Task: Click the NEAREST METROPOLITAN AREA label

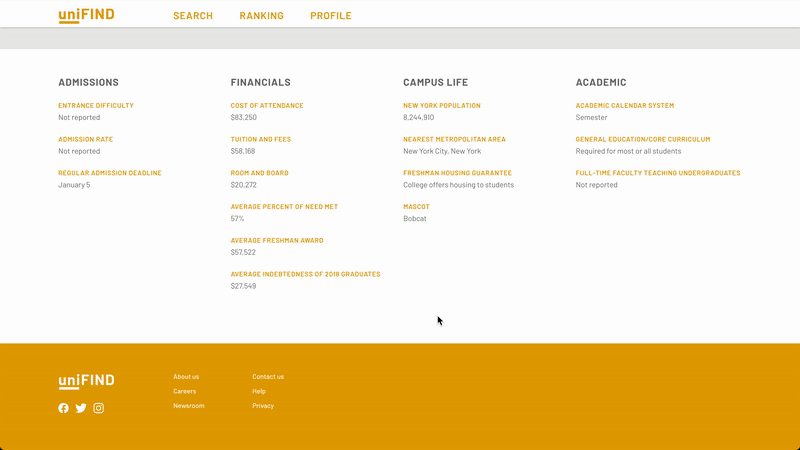Action: click(454, 139)
